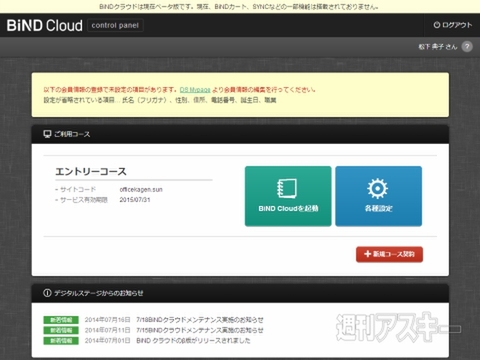
Task: Launch BiND Cloud with the teal button
Action: pyautogui.click(x=288, y=196)
